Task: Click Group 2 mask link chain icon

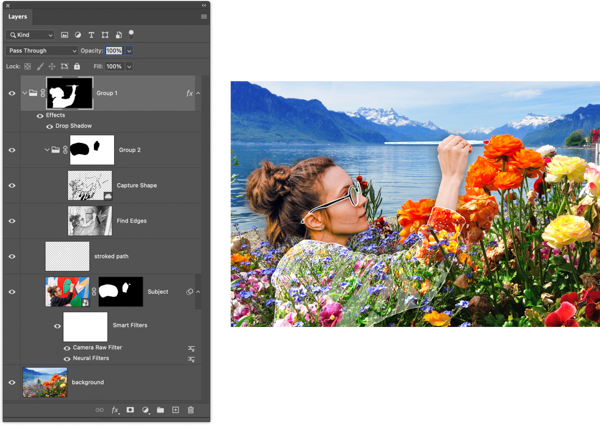Action: pos(65,150)
